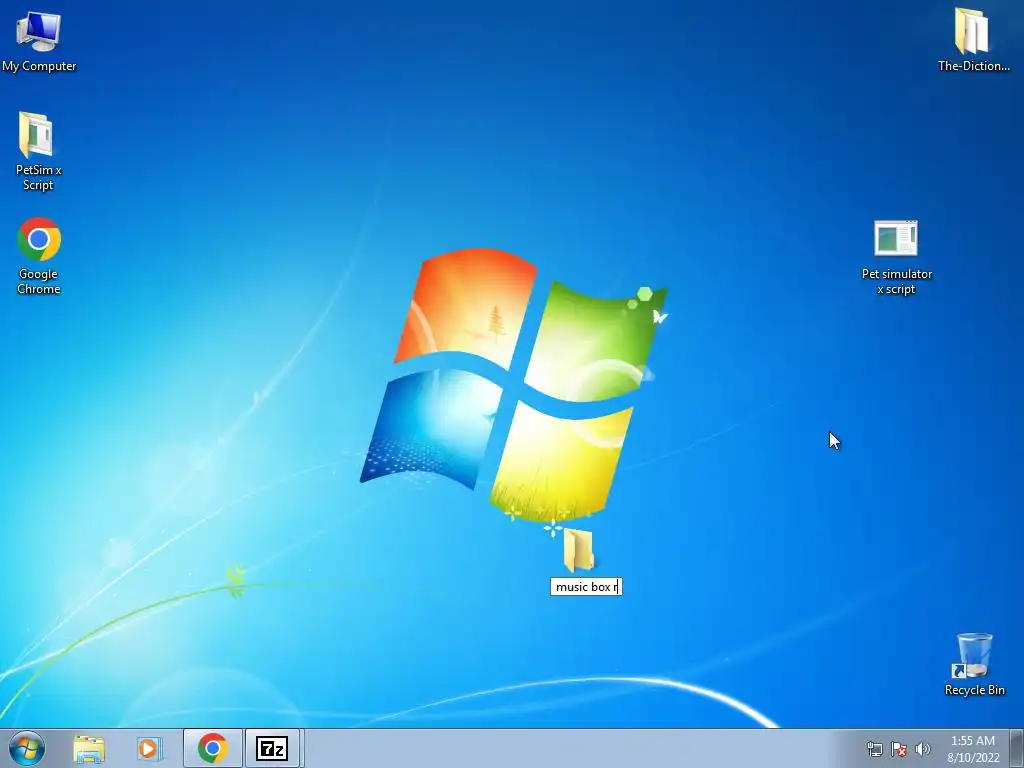Open the volume speaker tray icon

tap(923, 749)
